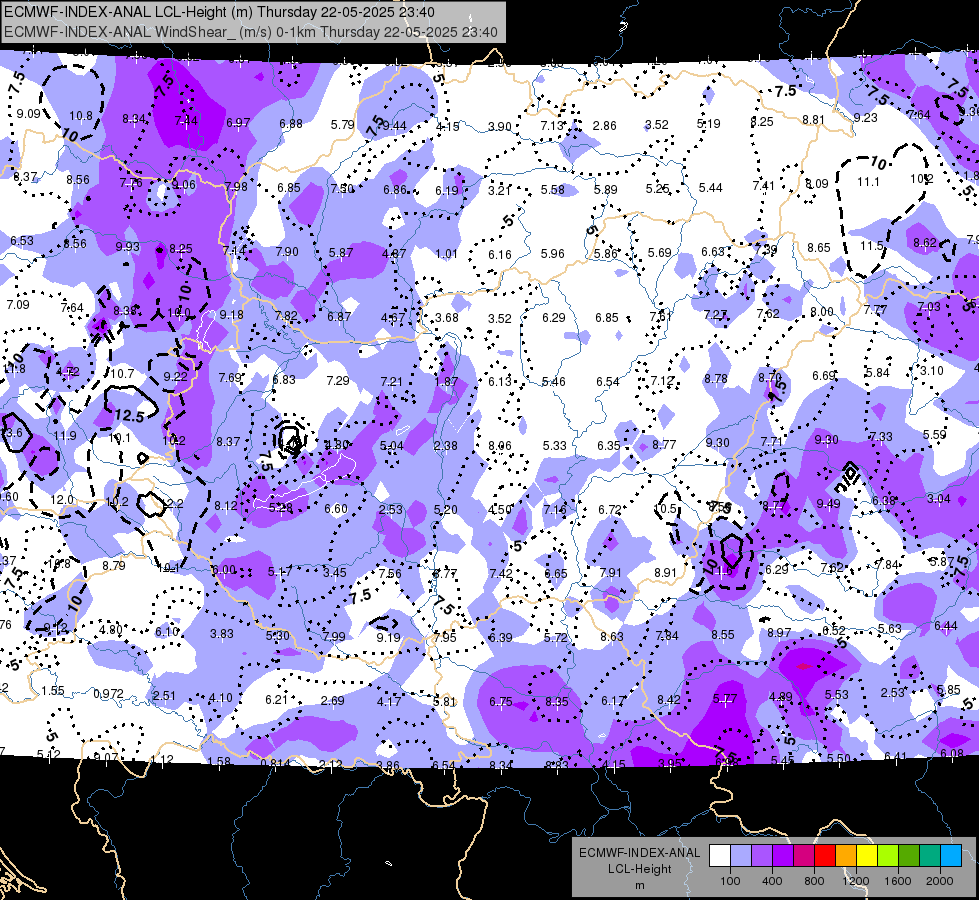Click the yellow legend color swatch
979x900 pixels.
(x=867, y=856)
